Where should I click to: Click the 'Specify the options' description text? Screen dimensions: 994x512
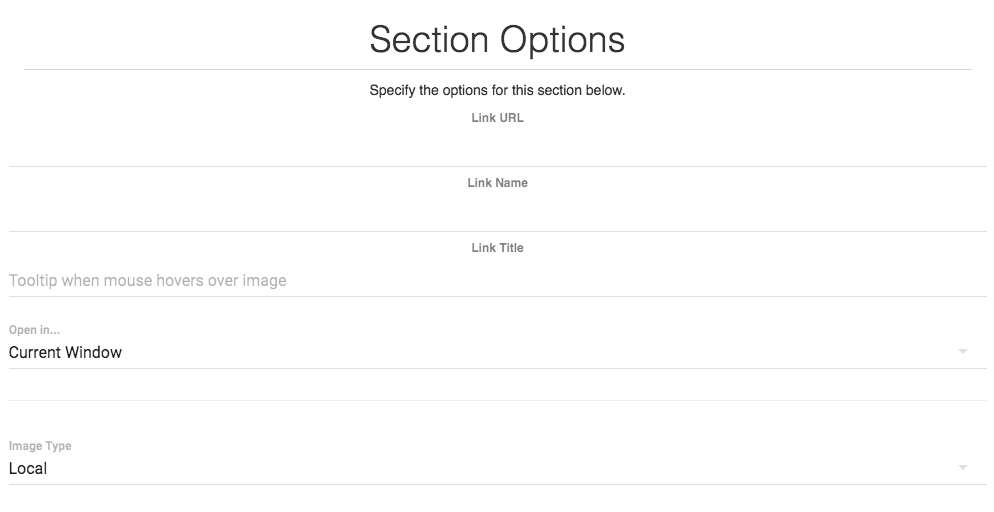coord(497,90)
